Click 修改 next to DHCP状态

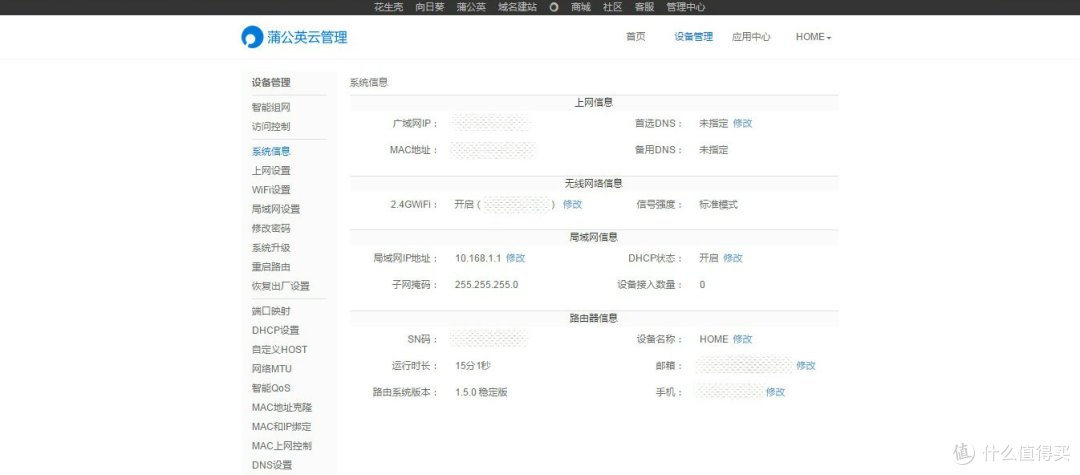(733, 258)
